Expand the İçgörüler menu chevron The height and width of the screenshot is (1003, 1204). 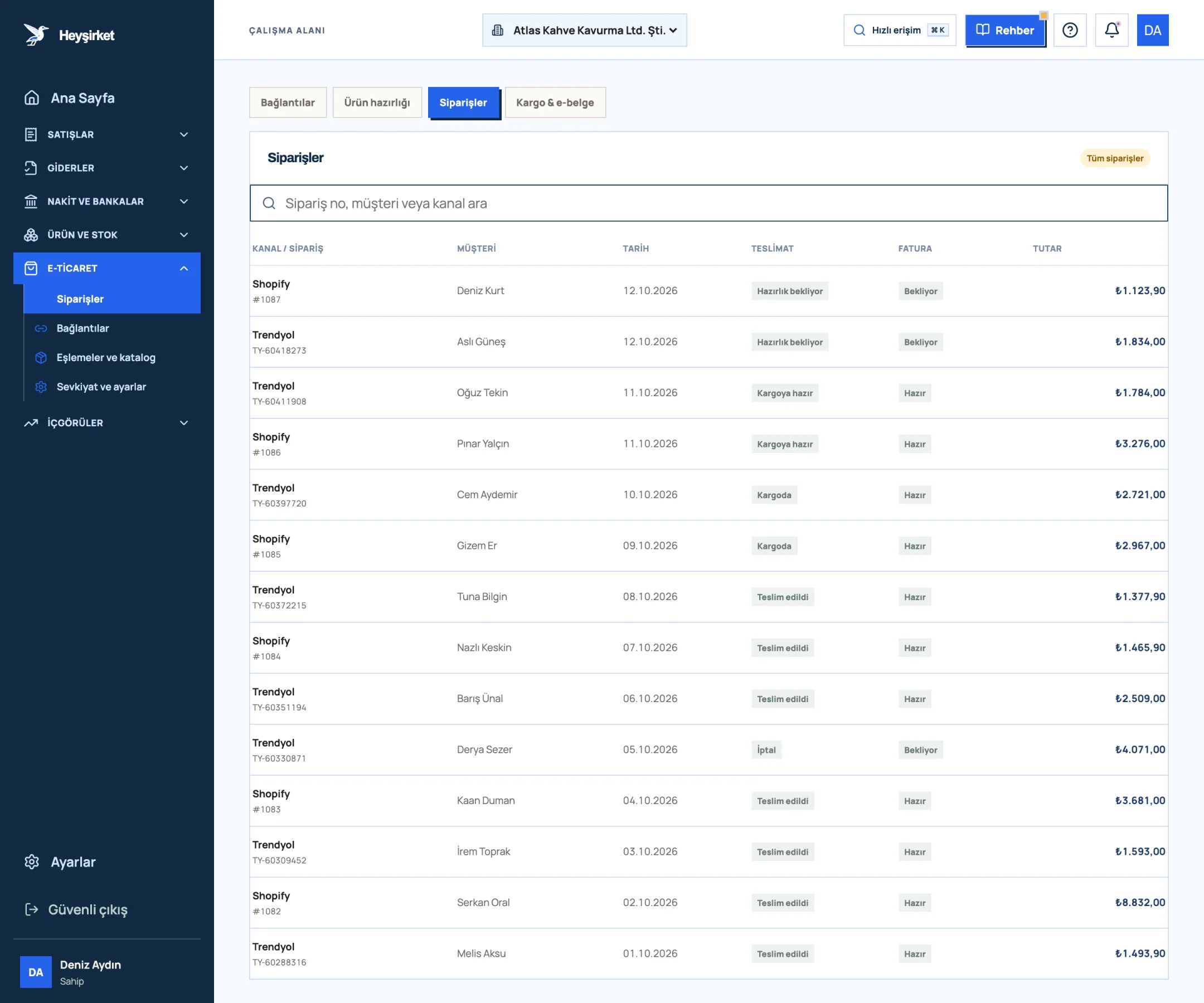(x=184, y=423)
